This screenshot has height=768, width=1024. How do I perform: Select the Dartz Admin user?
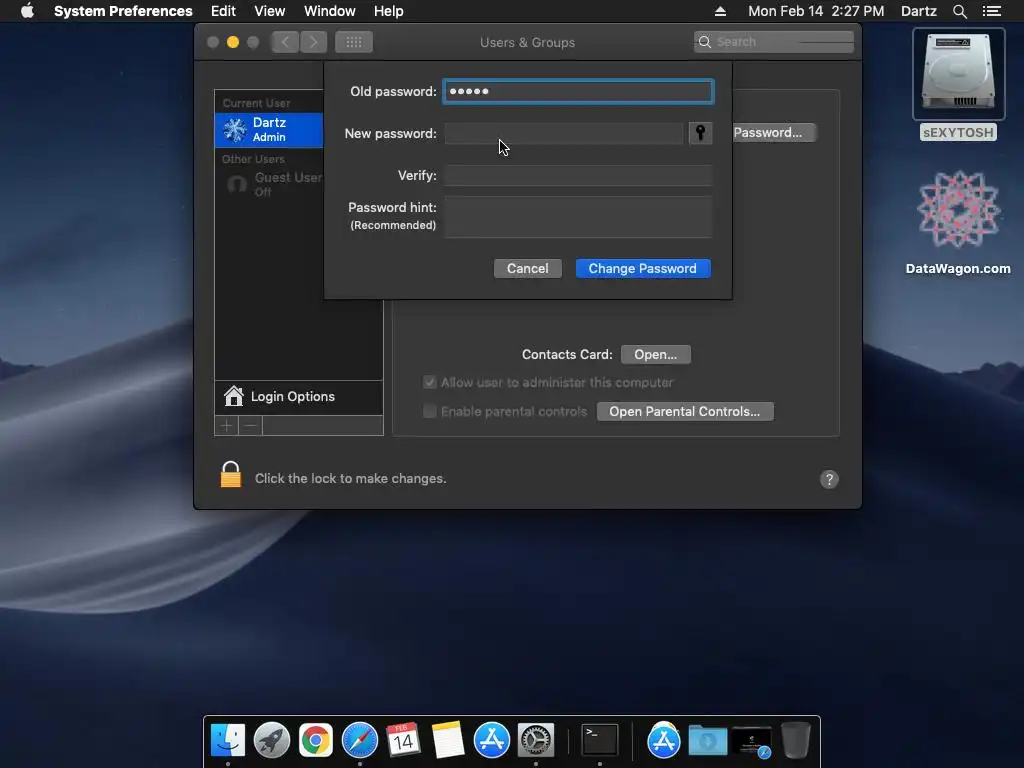[269, 129]
